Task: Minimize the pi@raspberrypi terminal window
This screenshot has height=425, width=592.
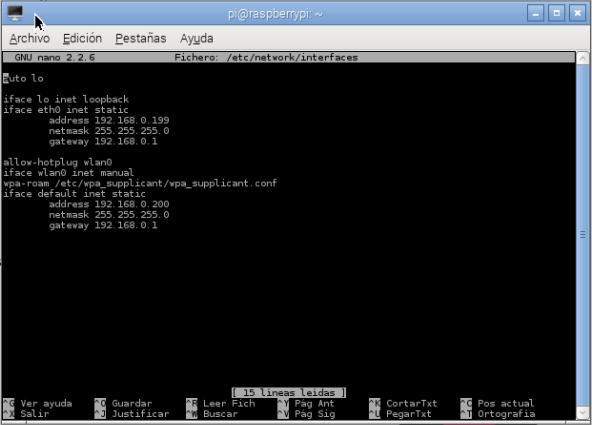Action: point(535,14)
